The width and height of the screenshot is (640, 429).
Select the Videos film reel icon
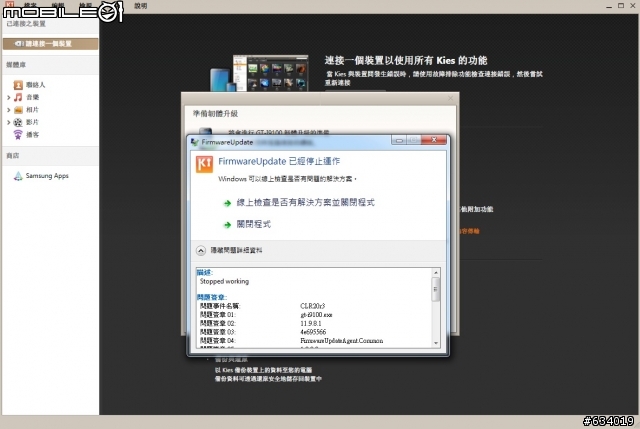coord(18,122)
